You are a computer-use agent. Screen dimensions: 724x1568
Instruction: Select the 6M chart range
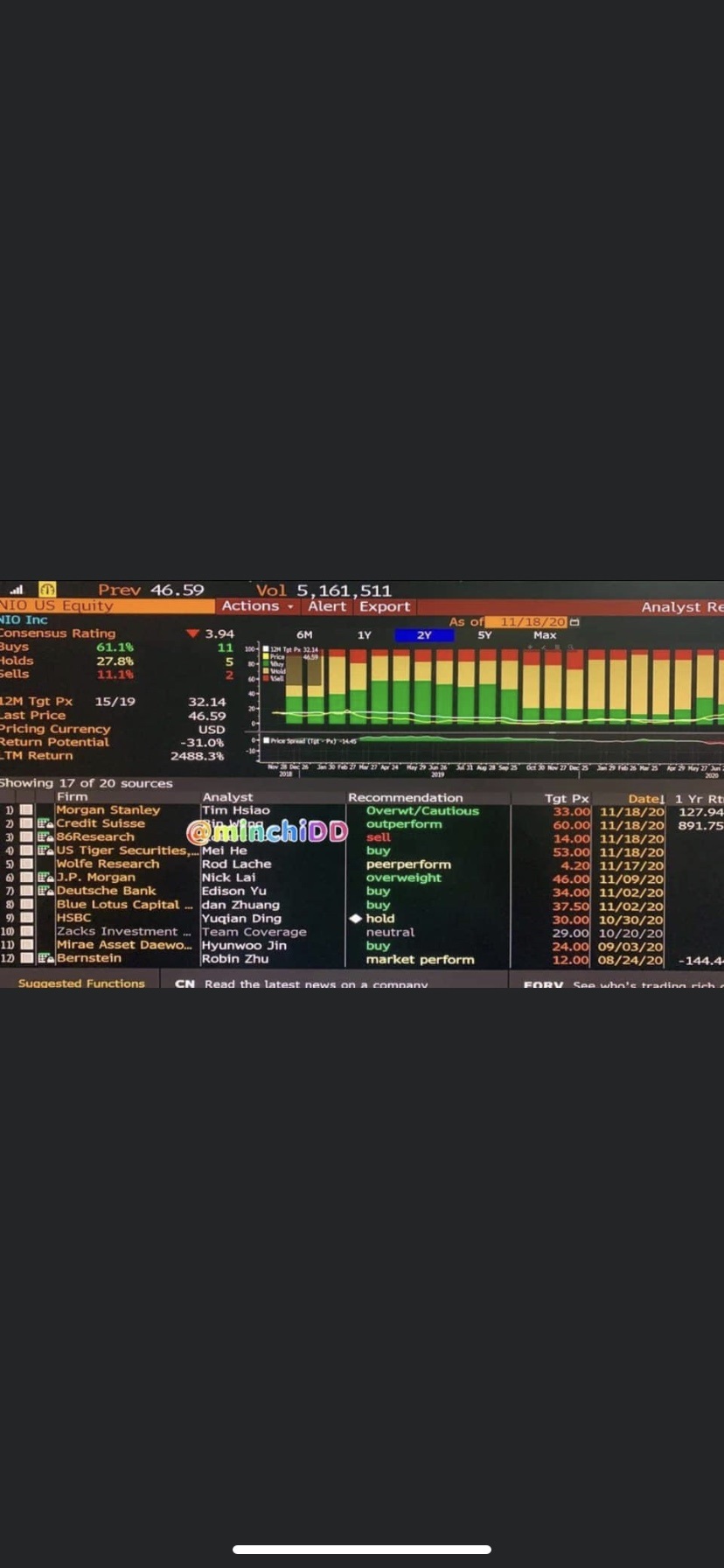pyautogui.click(x=304, y=635)
